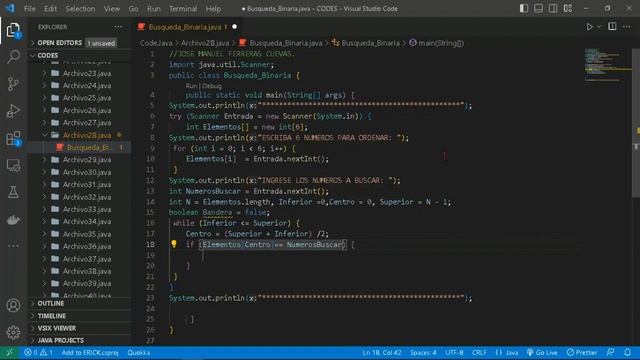Show additional views ellipsis in activity bar

click(13, 246)
